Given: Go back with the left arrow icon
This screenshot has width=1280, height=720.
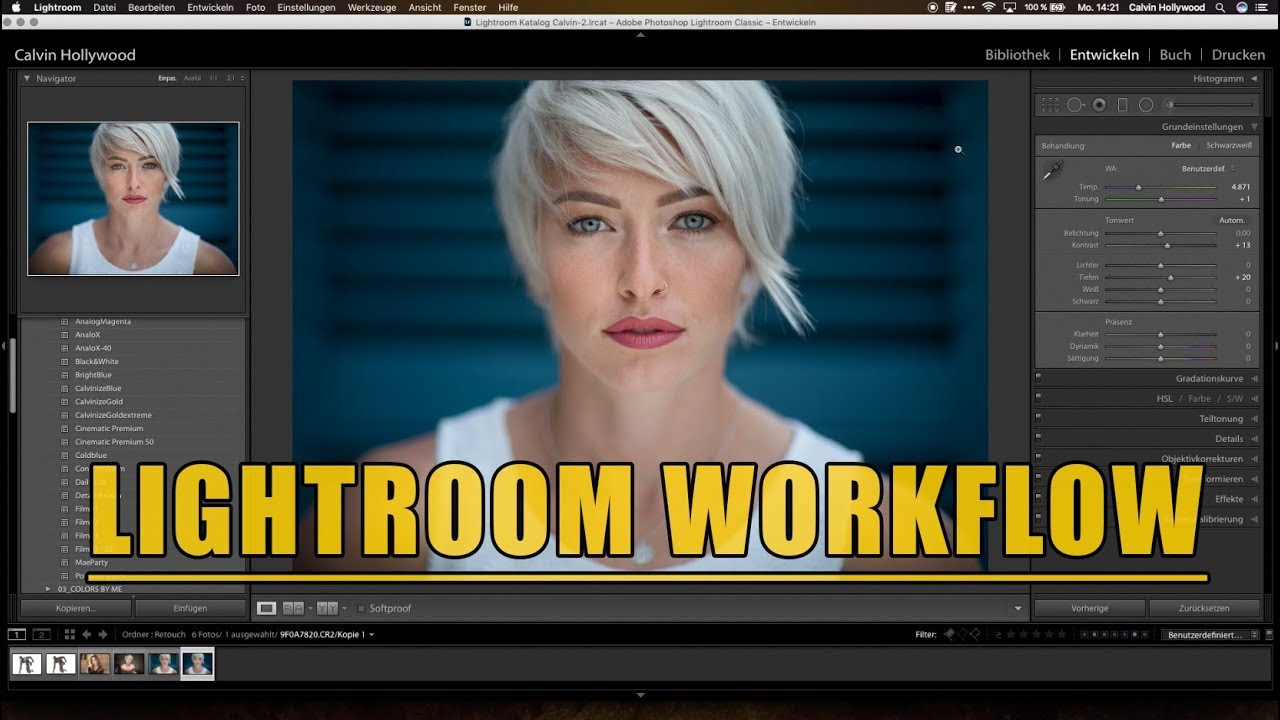Looking at the screenshot, I should point(87,634).
